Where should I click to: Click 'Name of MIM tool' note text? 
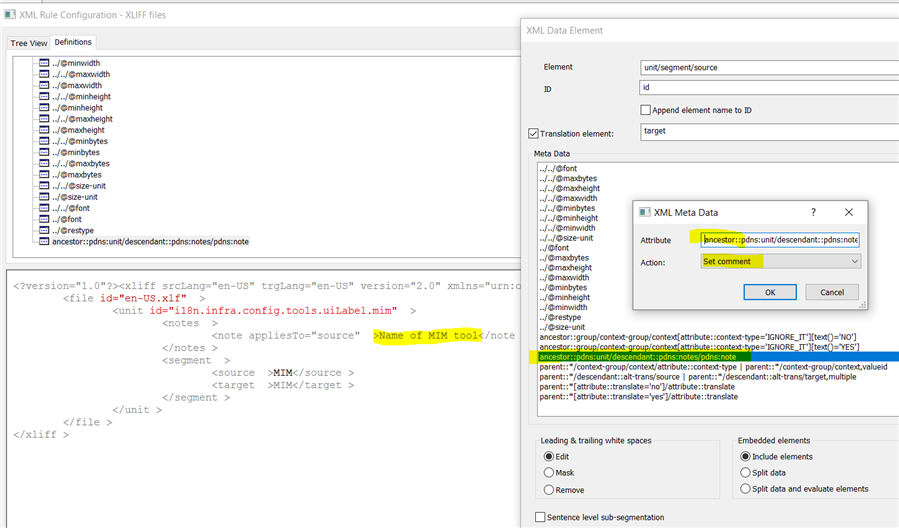(x=428, y=335)
